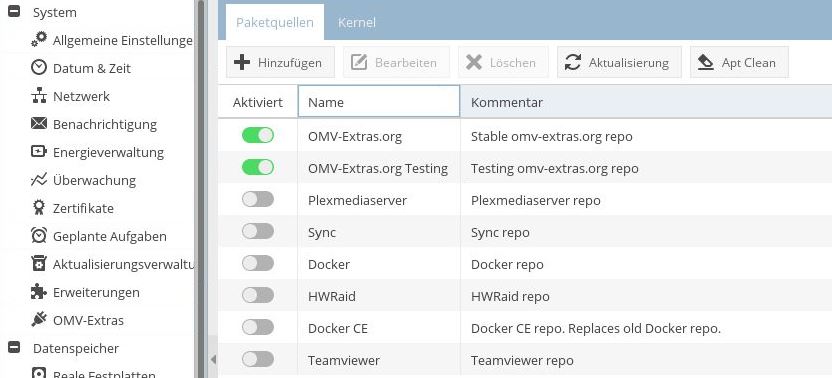This screenshot has width=832, height=378.
Task: Click the graph icon for Überwachung
Action: point(39,180)
